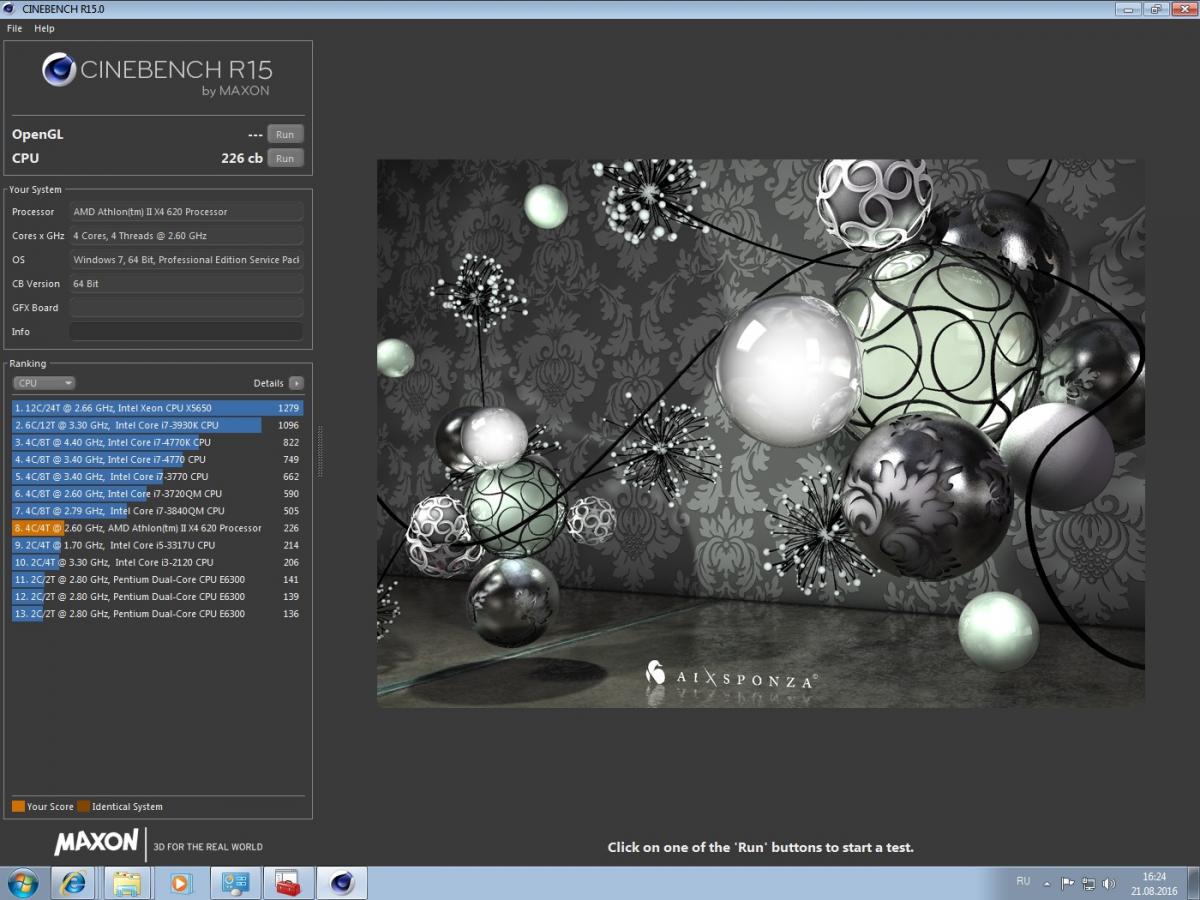1200x900 pixels.
Task: Click the Identical System legend label
Action: pyautogui.click(x=127, y=806)
